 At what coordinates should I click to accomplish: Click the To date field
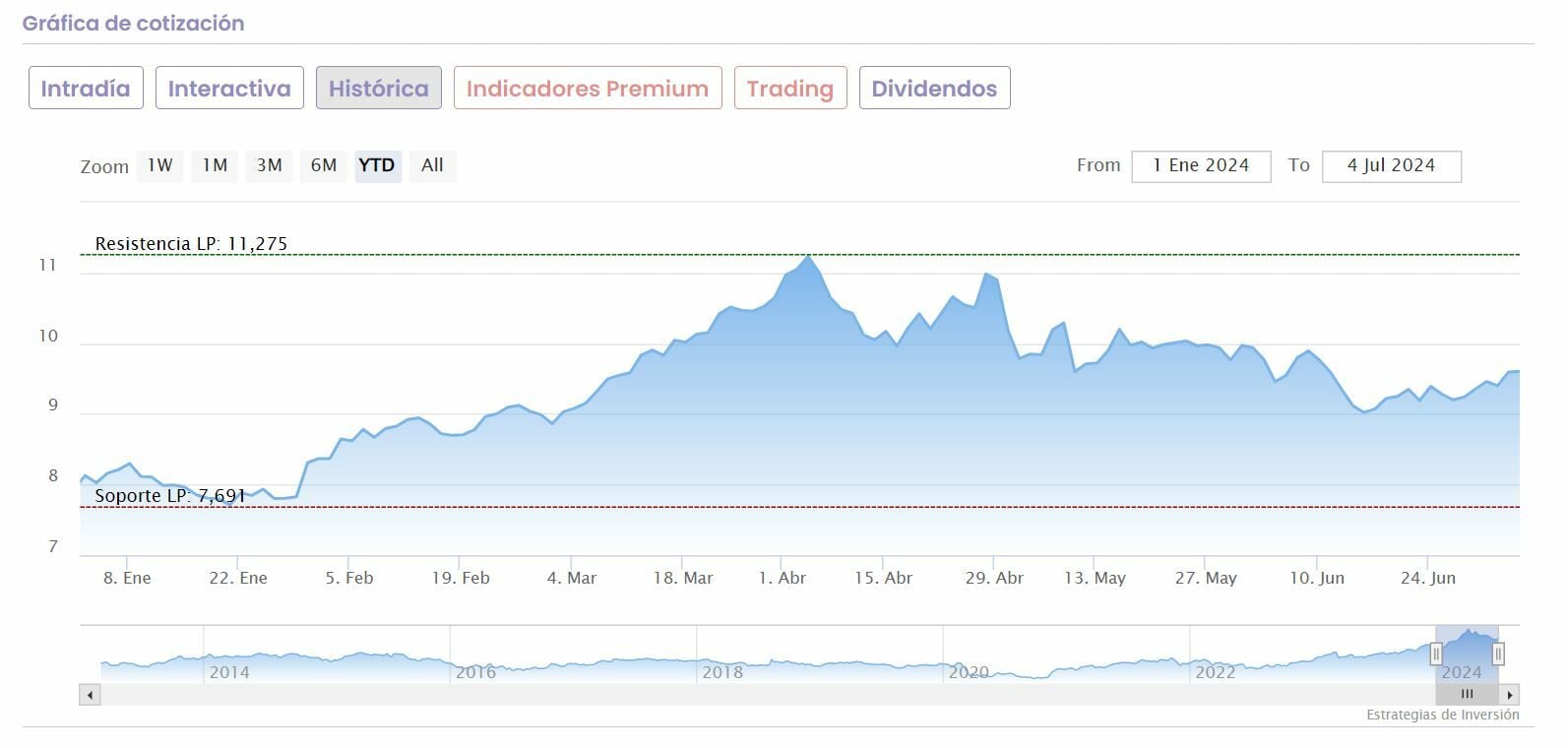1391,166
